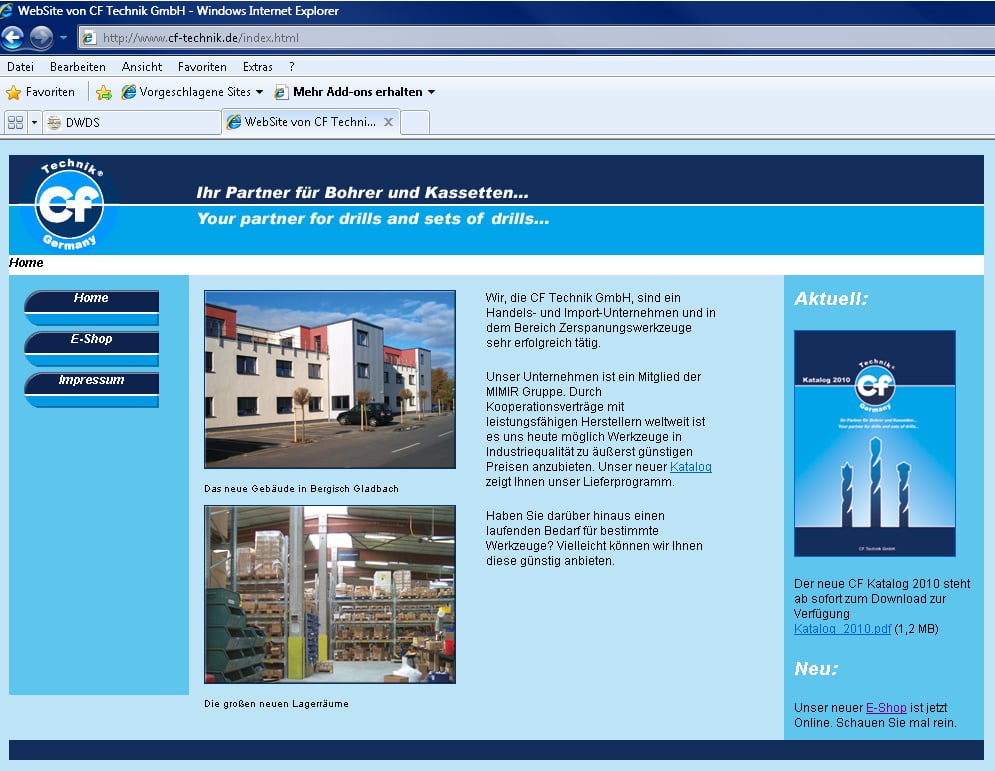Click the CF Technik Germany logo
Screen dimensions: 995x771
pyautogui.click(x=69, y=204)
